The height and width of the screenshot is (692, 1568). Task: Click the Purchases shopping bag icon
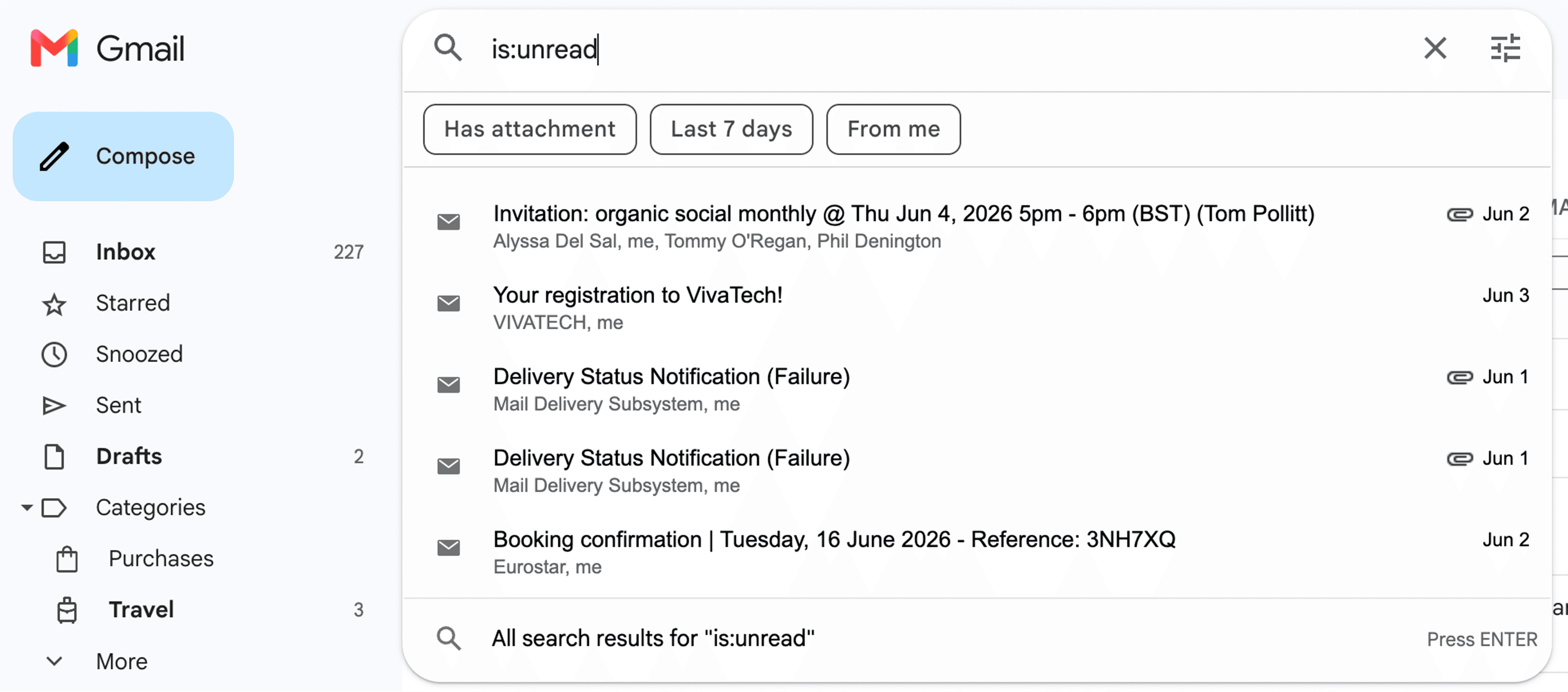[x=67, y=559]
